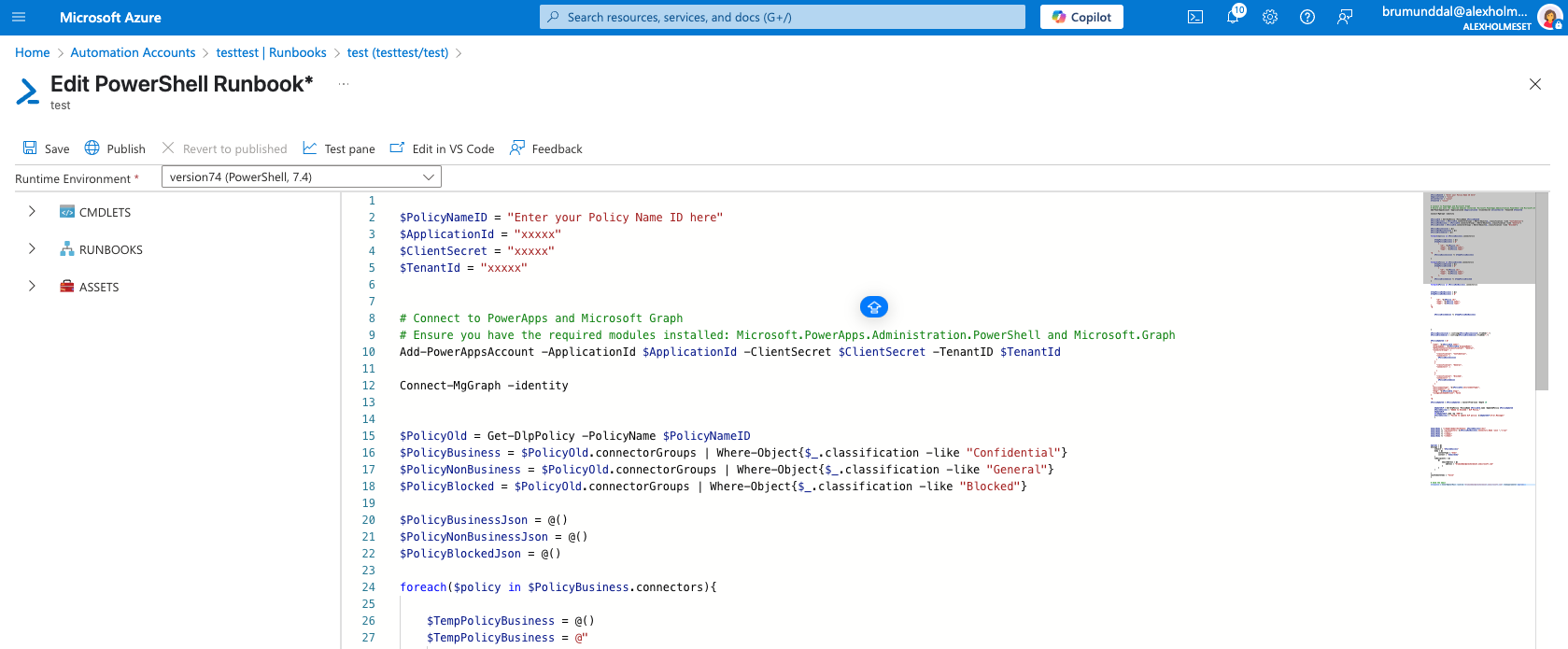
Task: Open portal settings gear
Action: click(1270, 17)
